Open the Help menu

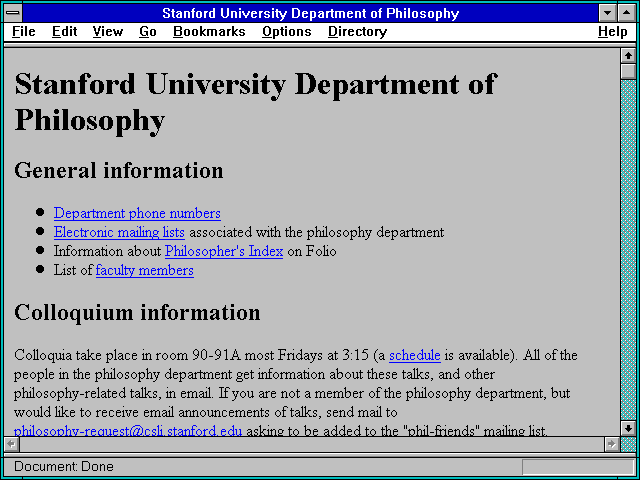(613, 31)
